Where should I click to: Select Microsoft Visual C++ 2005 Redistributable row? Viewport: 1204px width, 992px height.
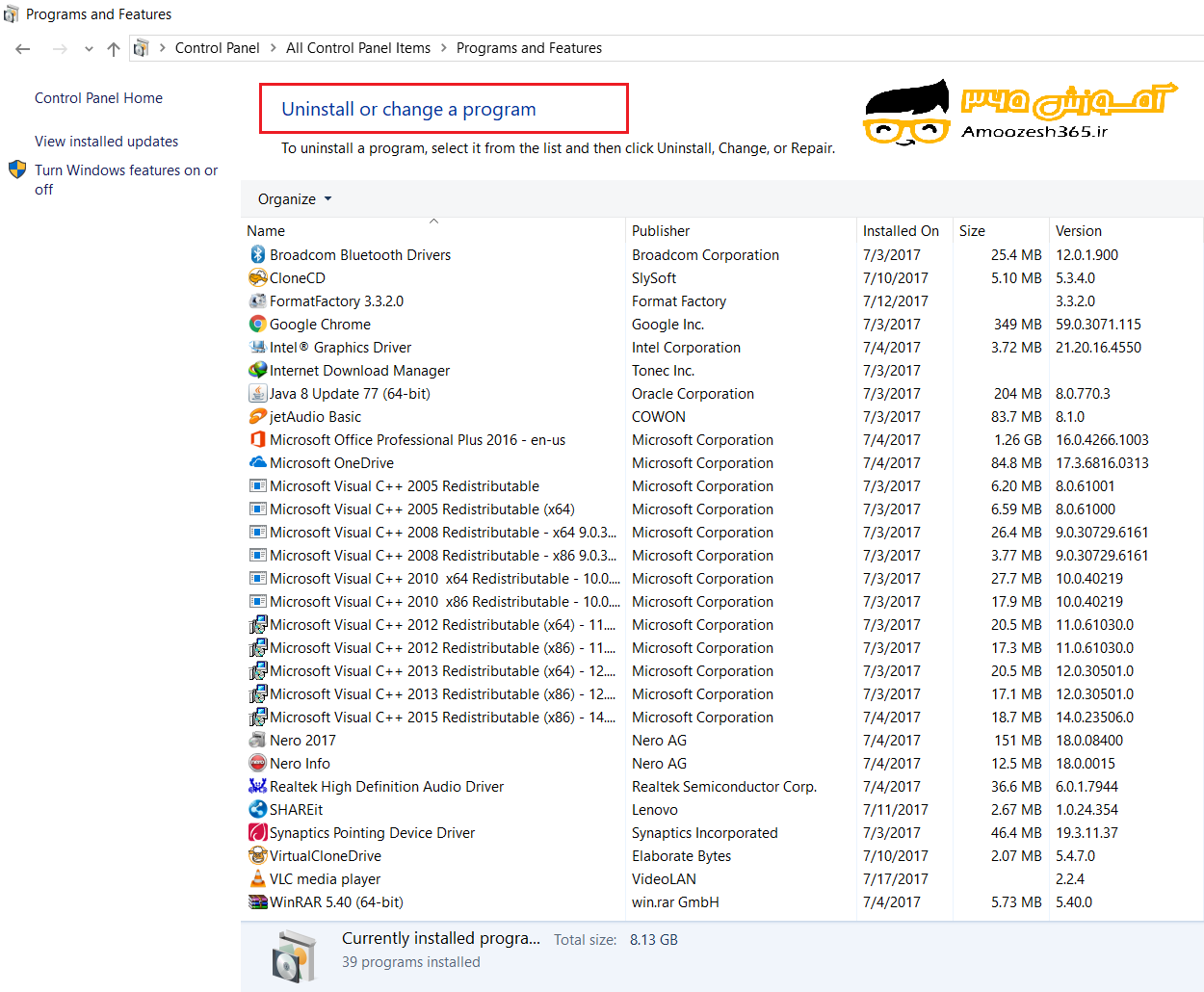[x=721, y=485]
